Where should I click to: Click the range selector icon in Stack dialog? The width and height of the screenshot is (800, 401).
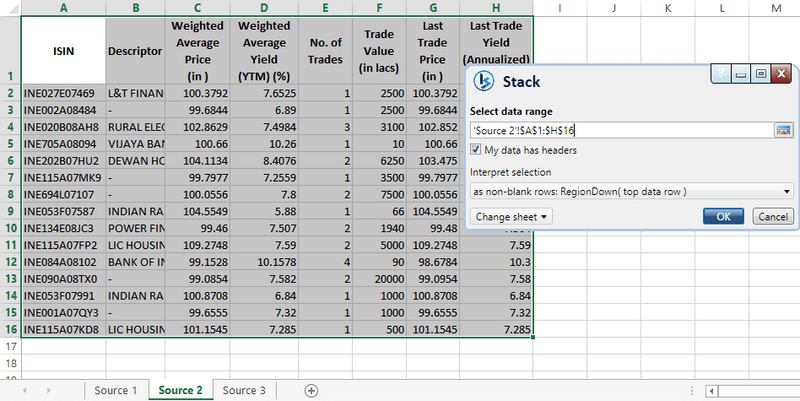click(783, 130)
